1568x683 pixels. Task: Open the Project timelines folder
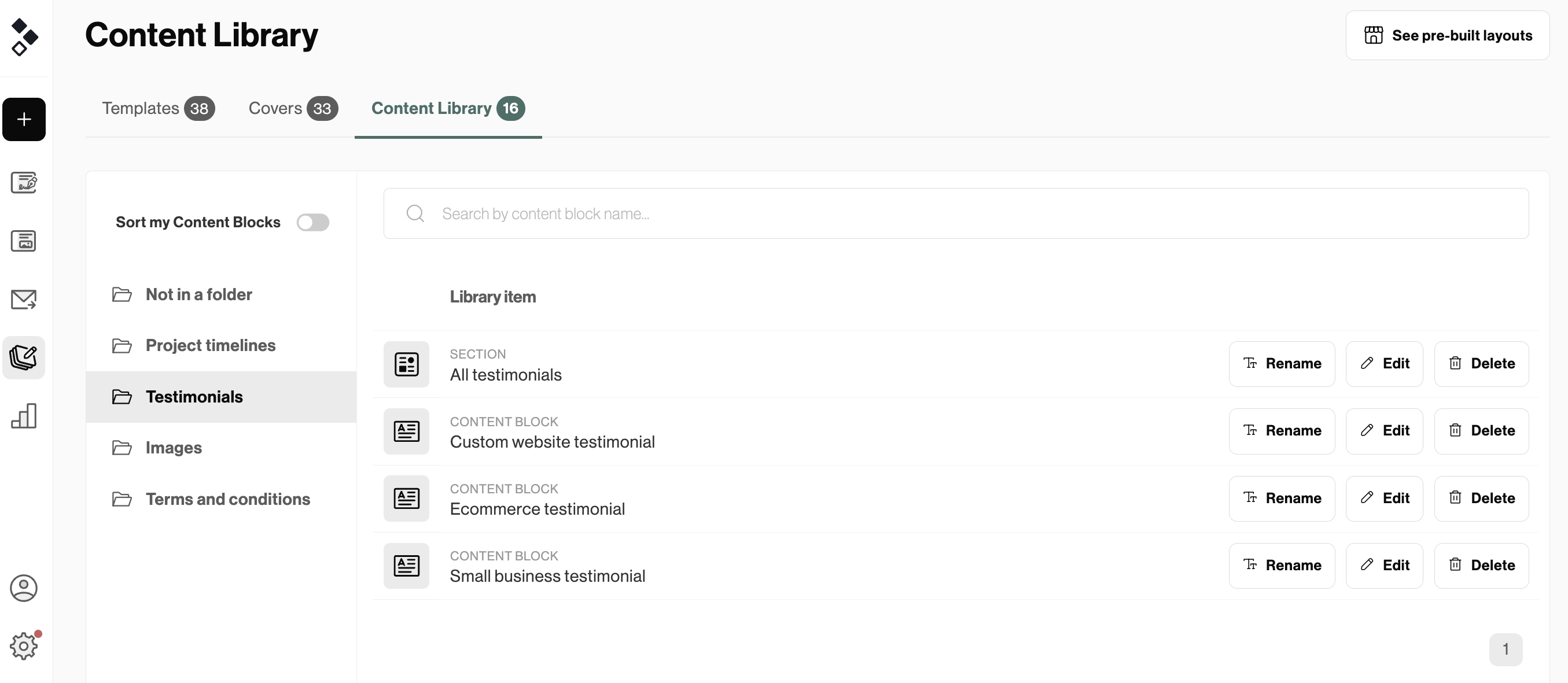(x=221, y=345)
